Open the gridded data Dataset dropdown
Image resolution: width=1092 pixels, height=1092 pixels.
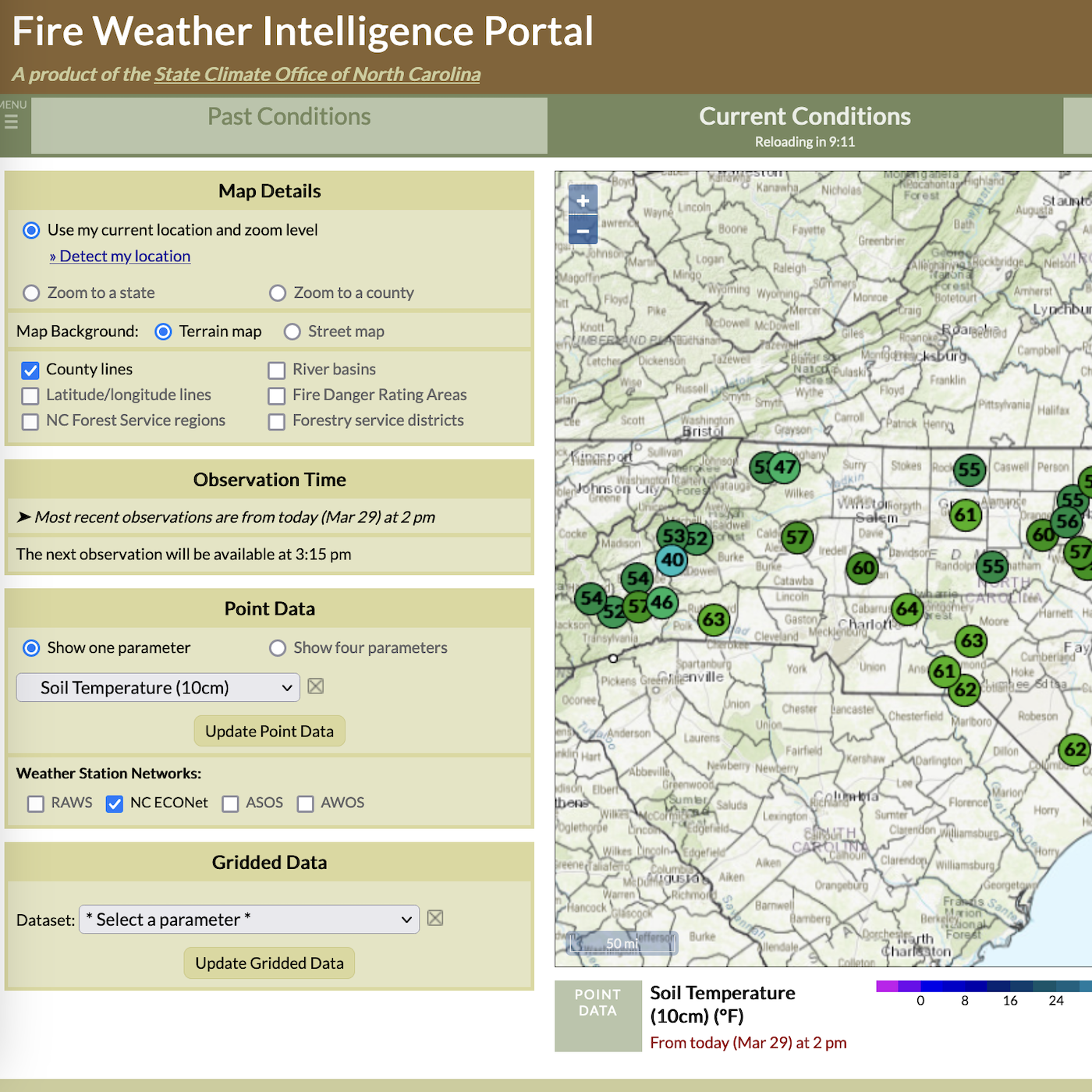click(249, 919)
